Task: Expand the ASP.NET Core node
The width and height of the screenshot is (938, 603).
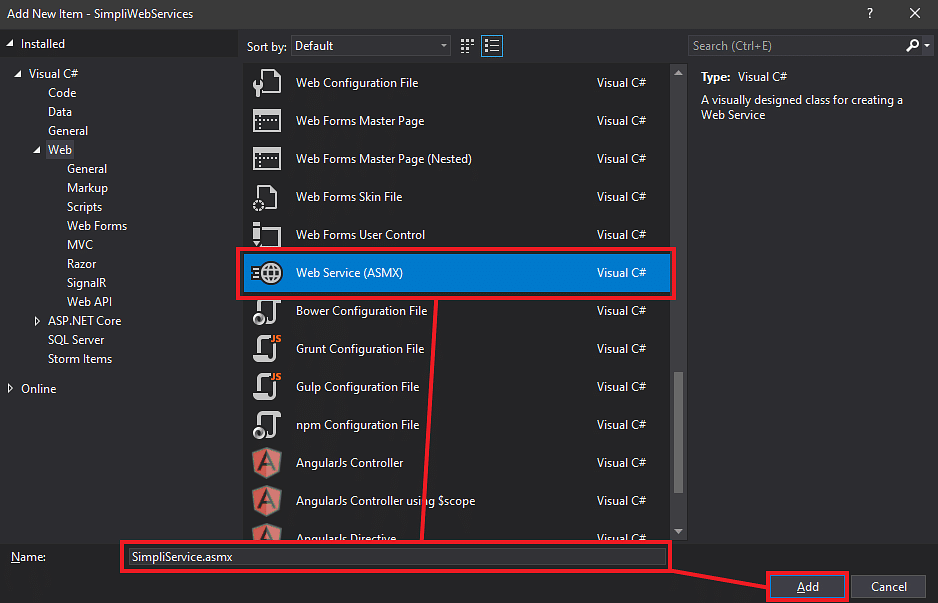Action: (x=37, y=321)
